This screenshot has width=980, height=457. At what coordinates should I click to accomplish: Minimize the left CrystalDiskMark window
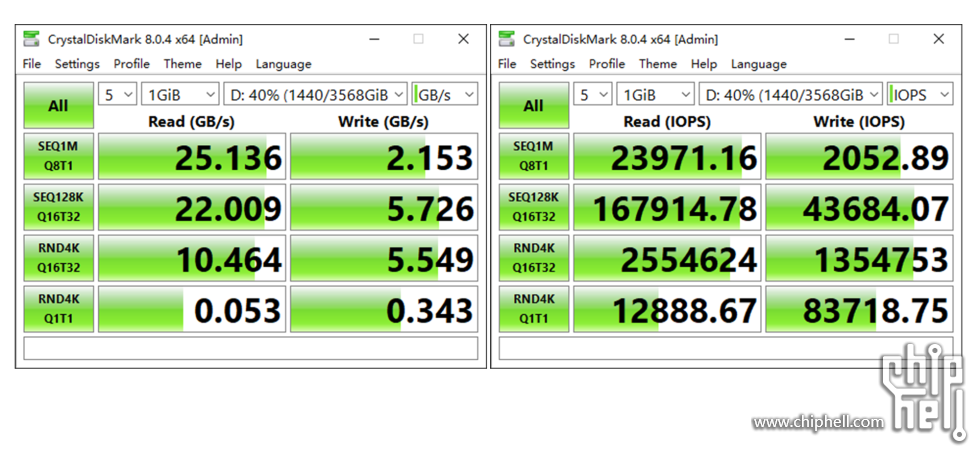374,39
